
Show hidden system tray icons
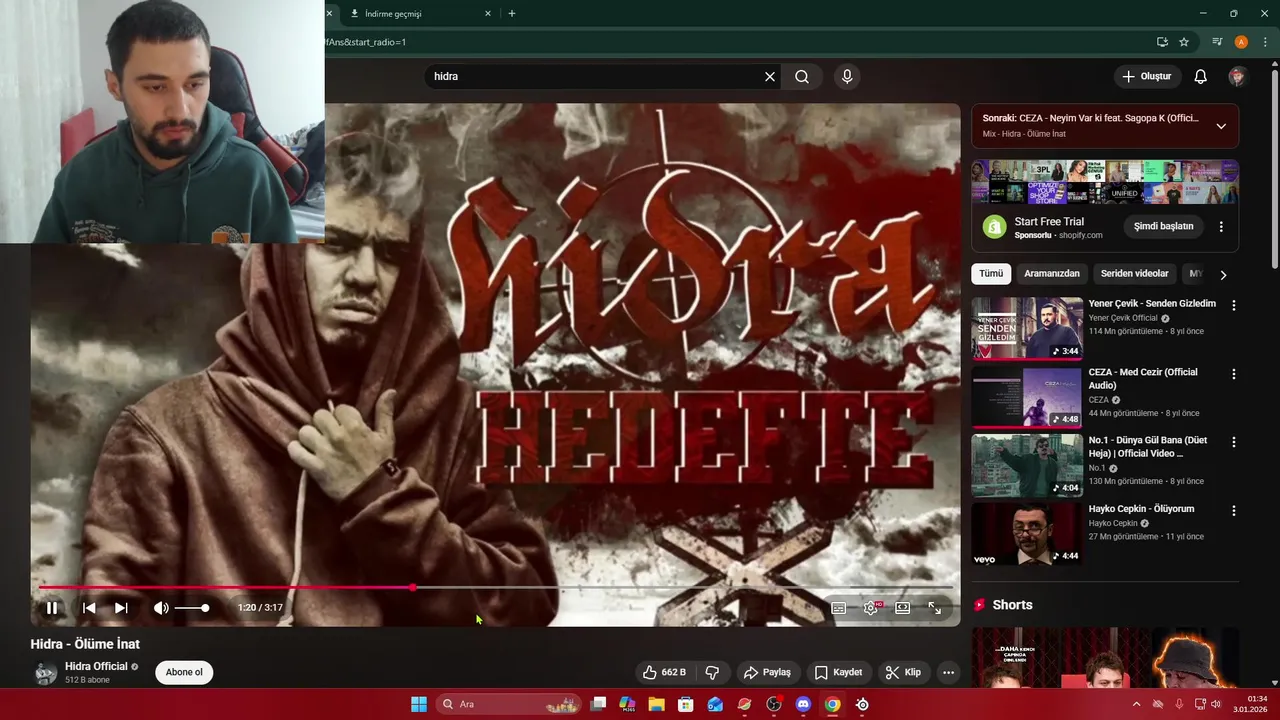[x=1136, y=704]
